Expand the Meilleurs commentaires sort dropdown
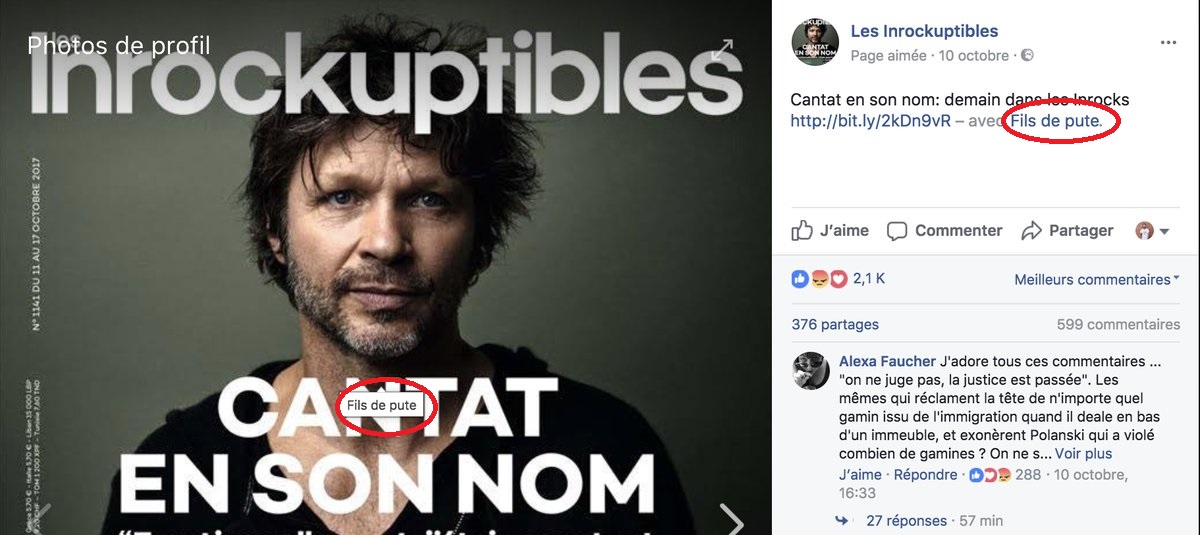This screenshot has height=535, width=1200. click(x=1096, y=280)
